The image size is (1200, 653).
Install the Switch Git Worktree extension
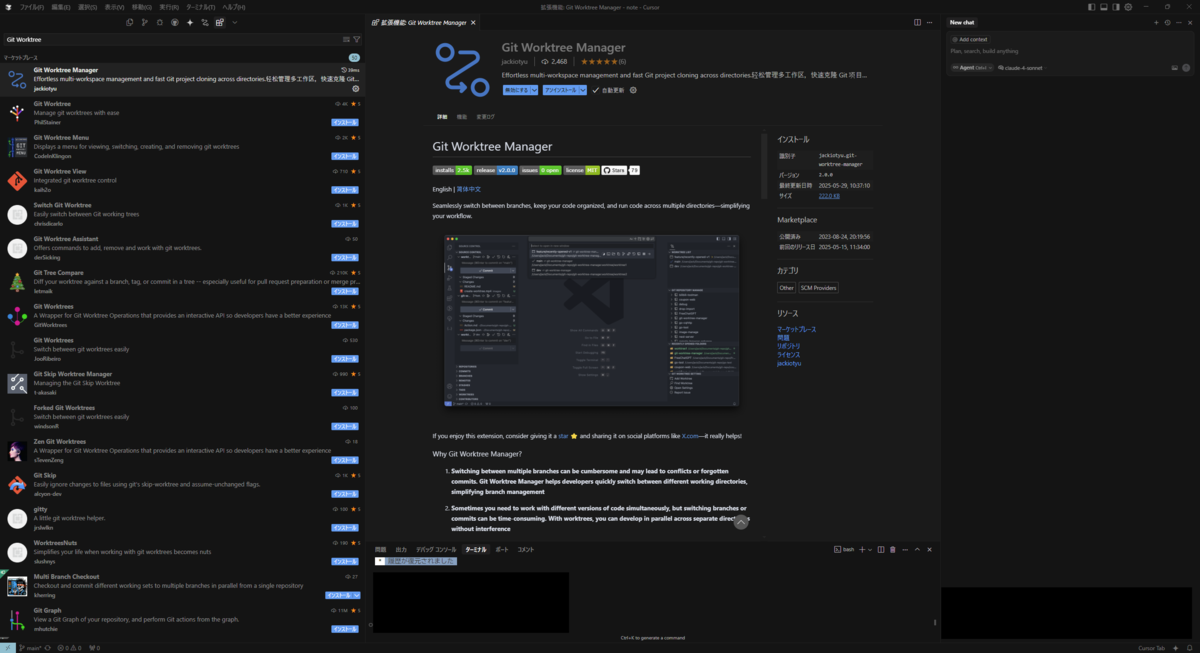point(345,224)
